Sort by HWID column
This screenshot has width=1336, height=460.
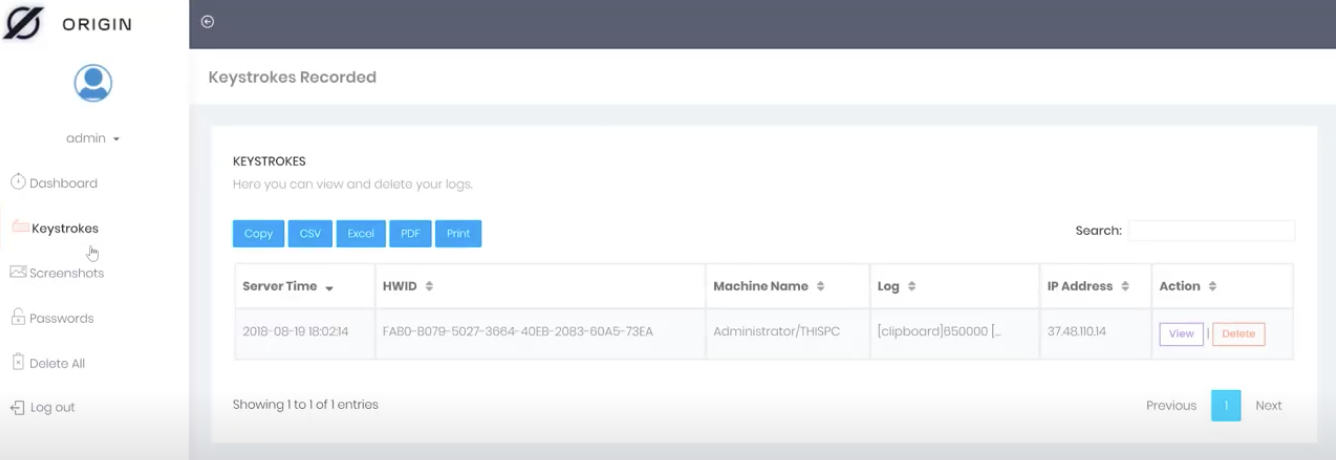(x=540, y=286)
